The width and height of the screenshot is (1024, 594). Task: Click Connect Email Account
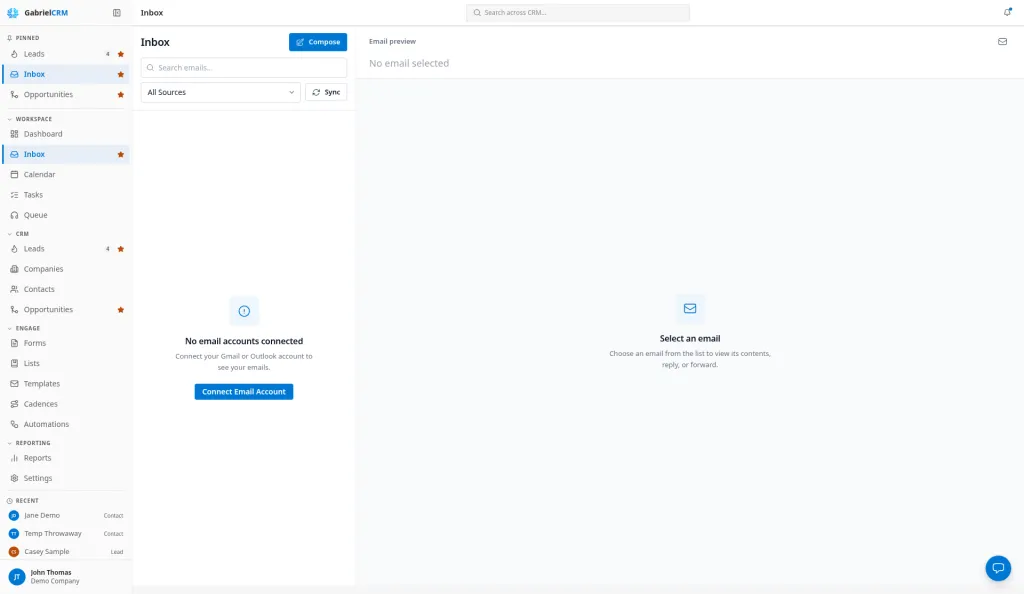(x=244, y=392)
